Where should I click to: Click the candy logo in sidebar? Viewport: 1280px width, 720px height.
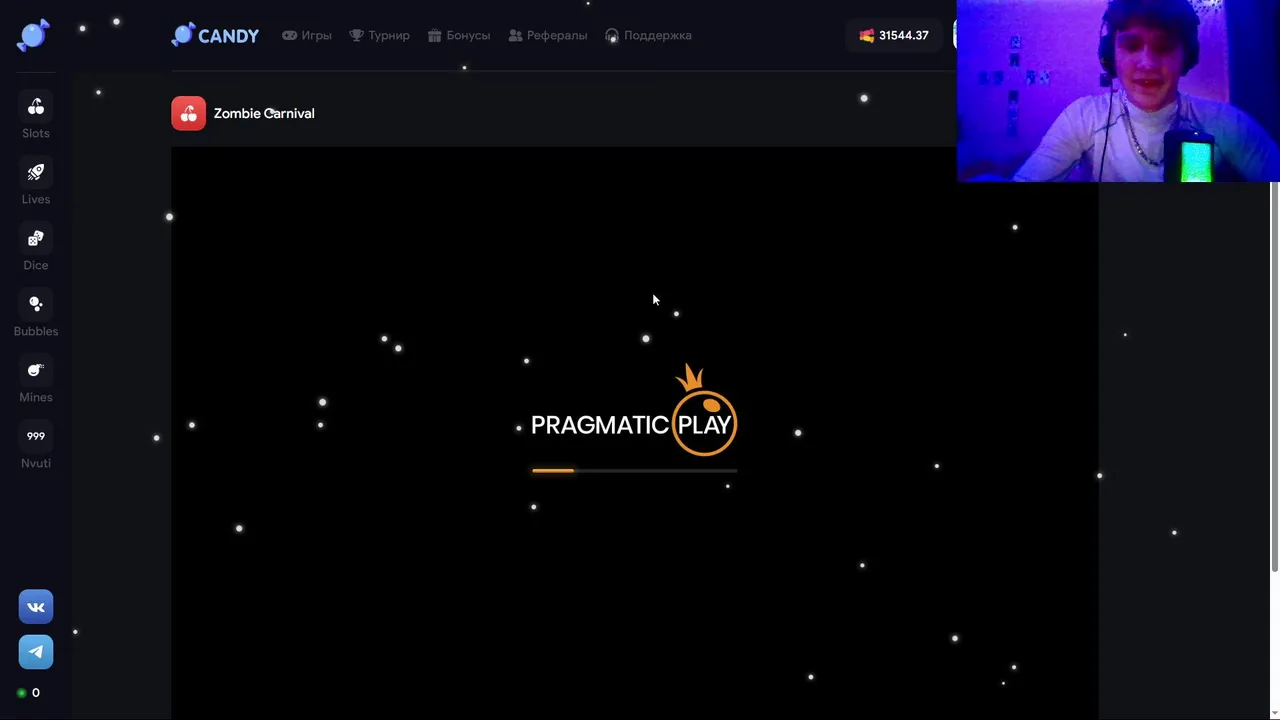click(33, 35)
